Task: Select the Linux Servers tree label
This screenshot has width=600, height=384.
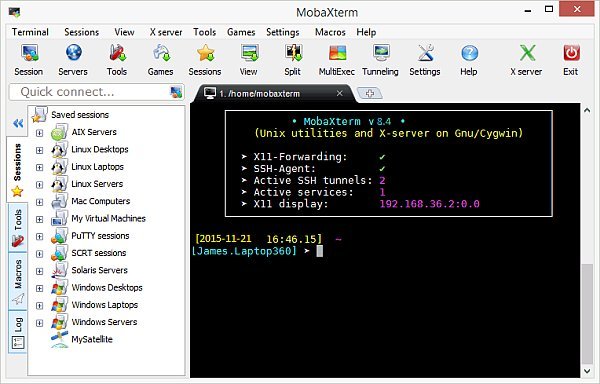Action: (x=97, y=184)
